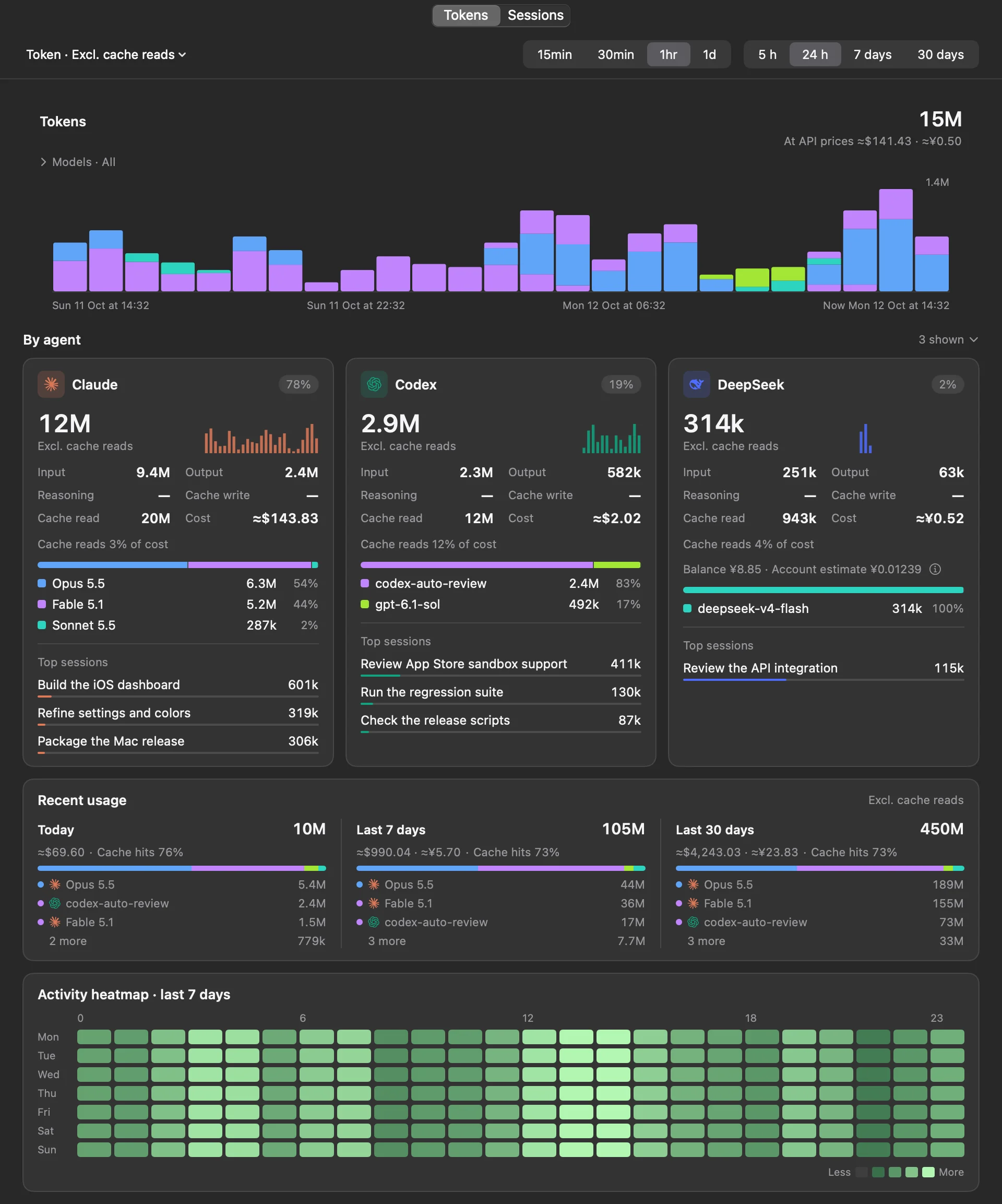This screenshot has height=1204, width=1002.
Task: Click the DeepSeek blue sparkline chart
Action: [866, 439]
